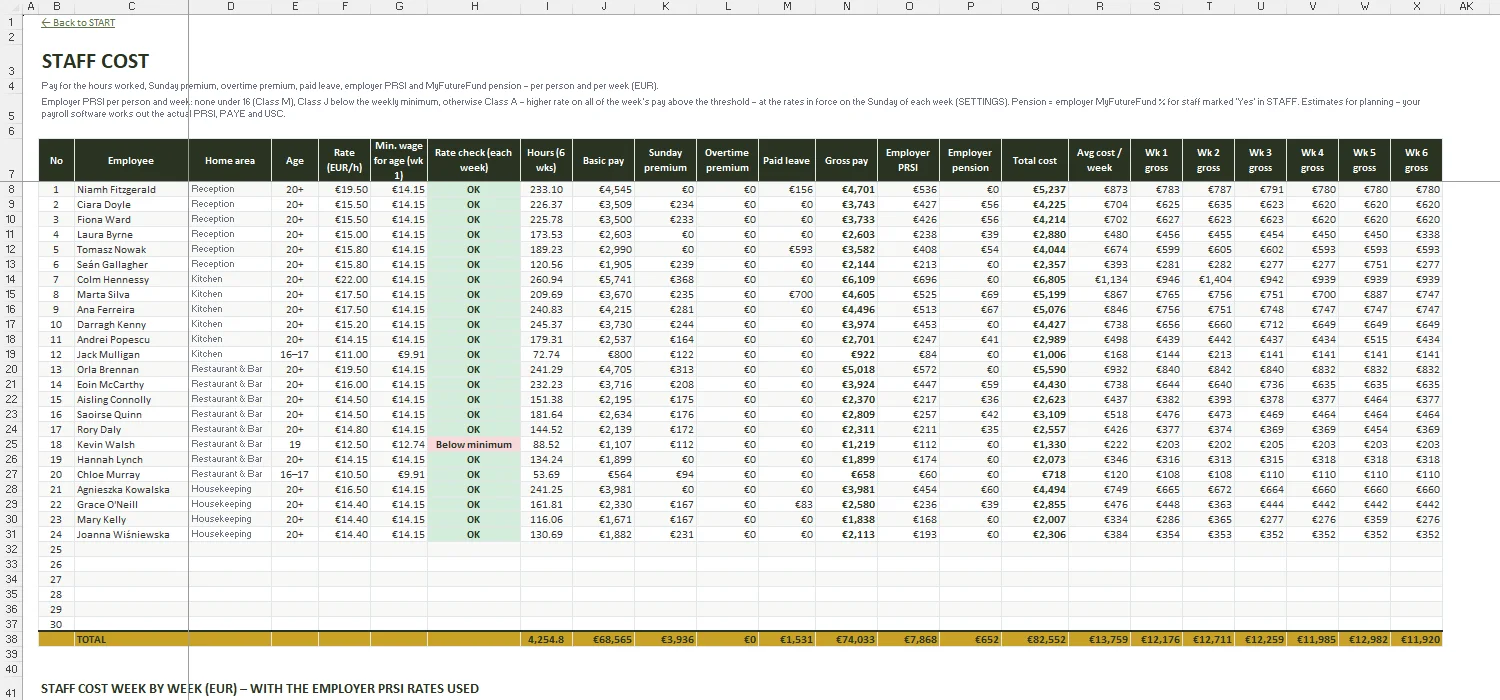This screenshot has width=1500, height=700.
Task: Click the 'Sunday premium' header cell
Action: tap(665, 160)
